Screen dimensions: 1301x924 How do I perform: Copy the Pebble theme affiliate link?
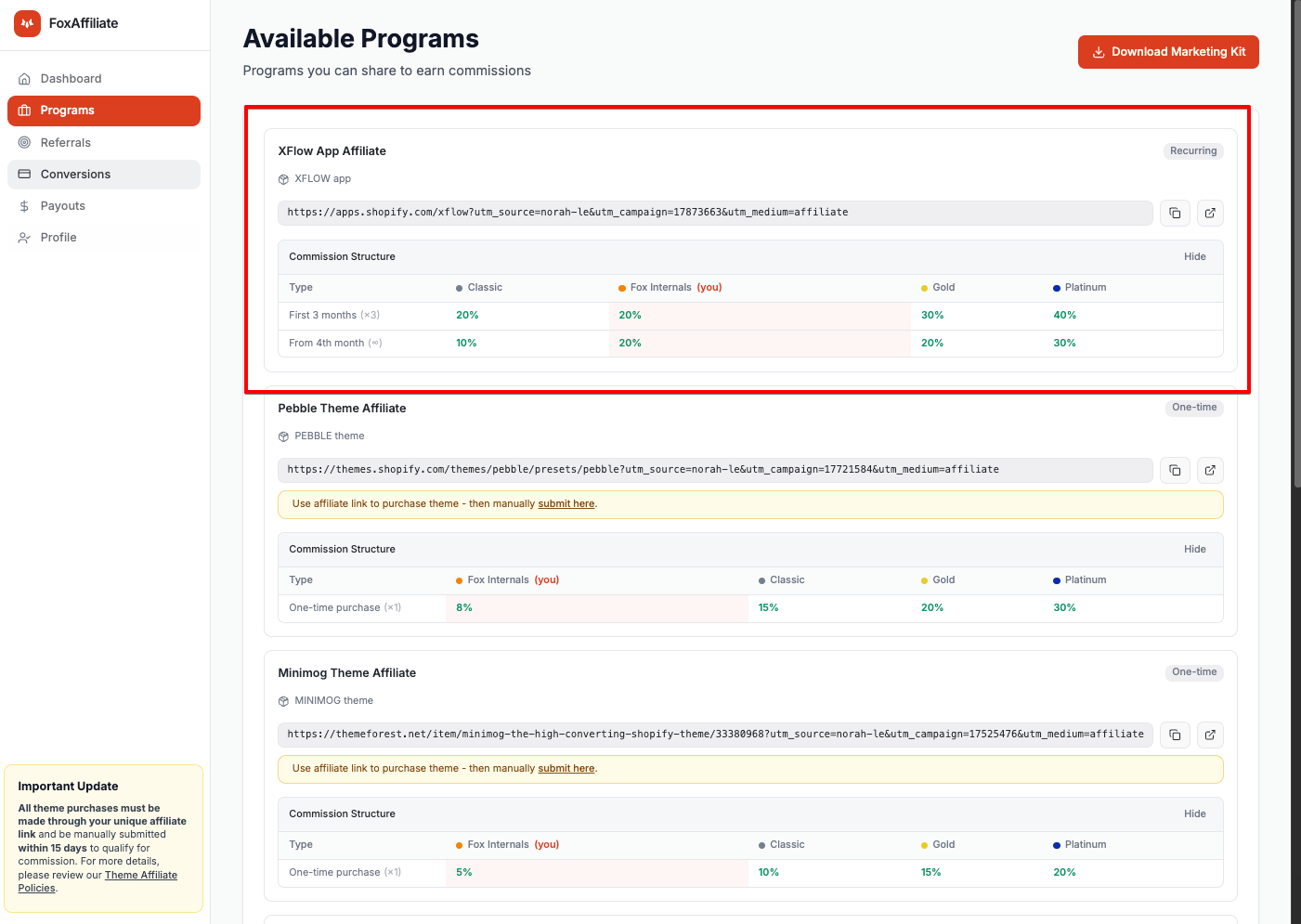tap(1175, 470)
